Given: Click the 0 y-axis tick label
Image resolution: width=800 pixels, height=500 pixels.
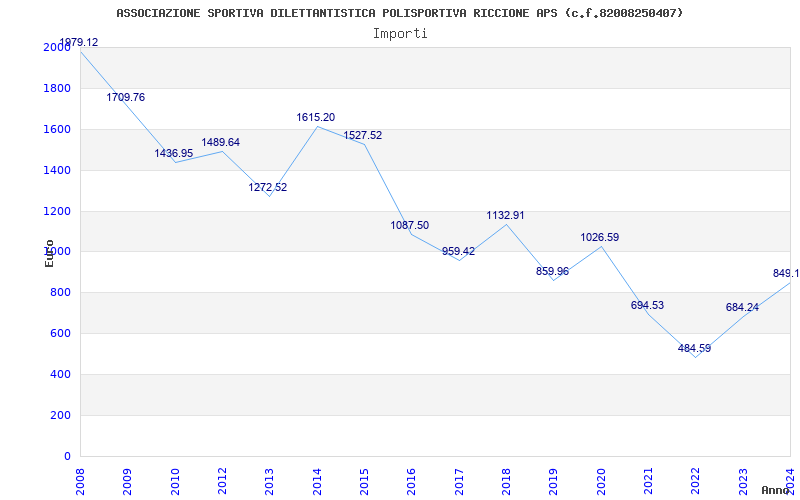Looking at the screenshot, I should point(67,456).
